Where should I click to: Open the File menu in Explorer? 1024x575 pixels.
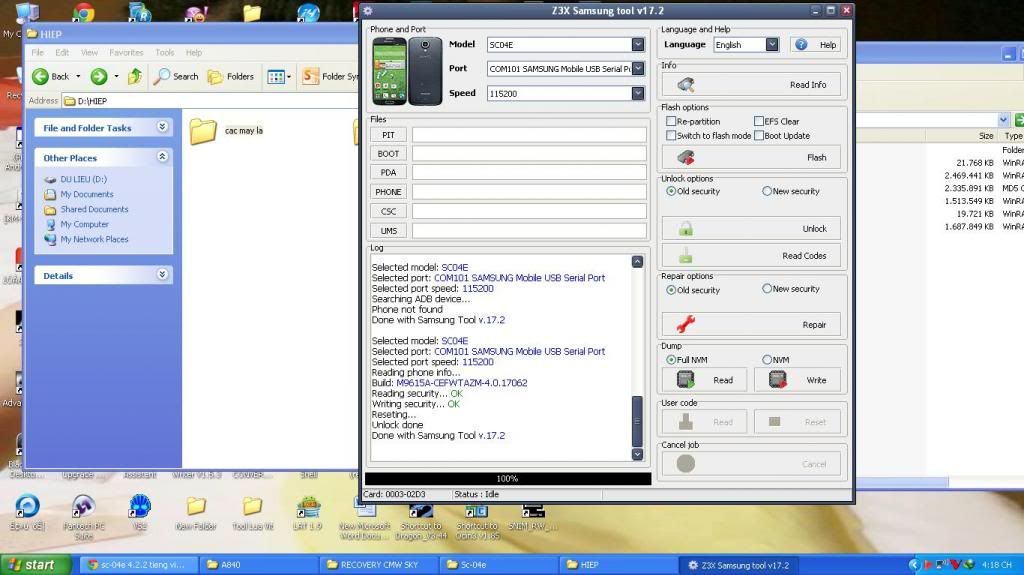[38, 52]
